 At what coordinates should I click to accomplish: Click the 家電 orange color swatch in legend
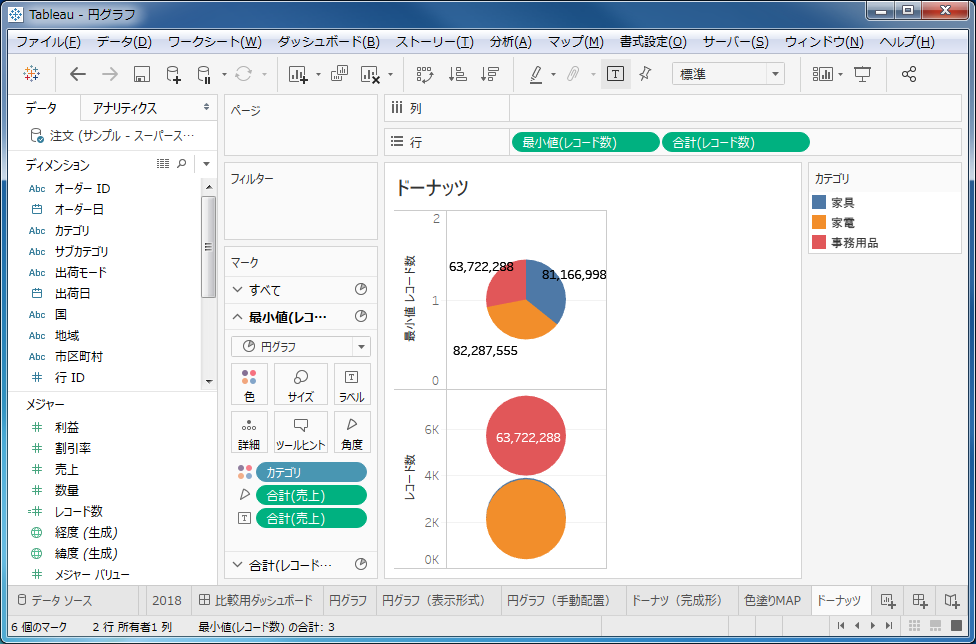pos(817,224)
